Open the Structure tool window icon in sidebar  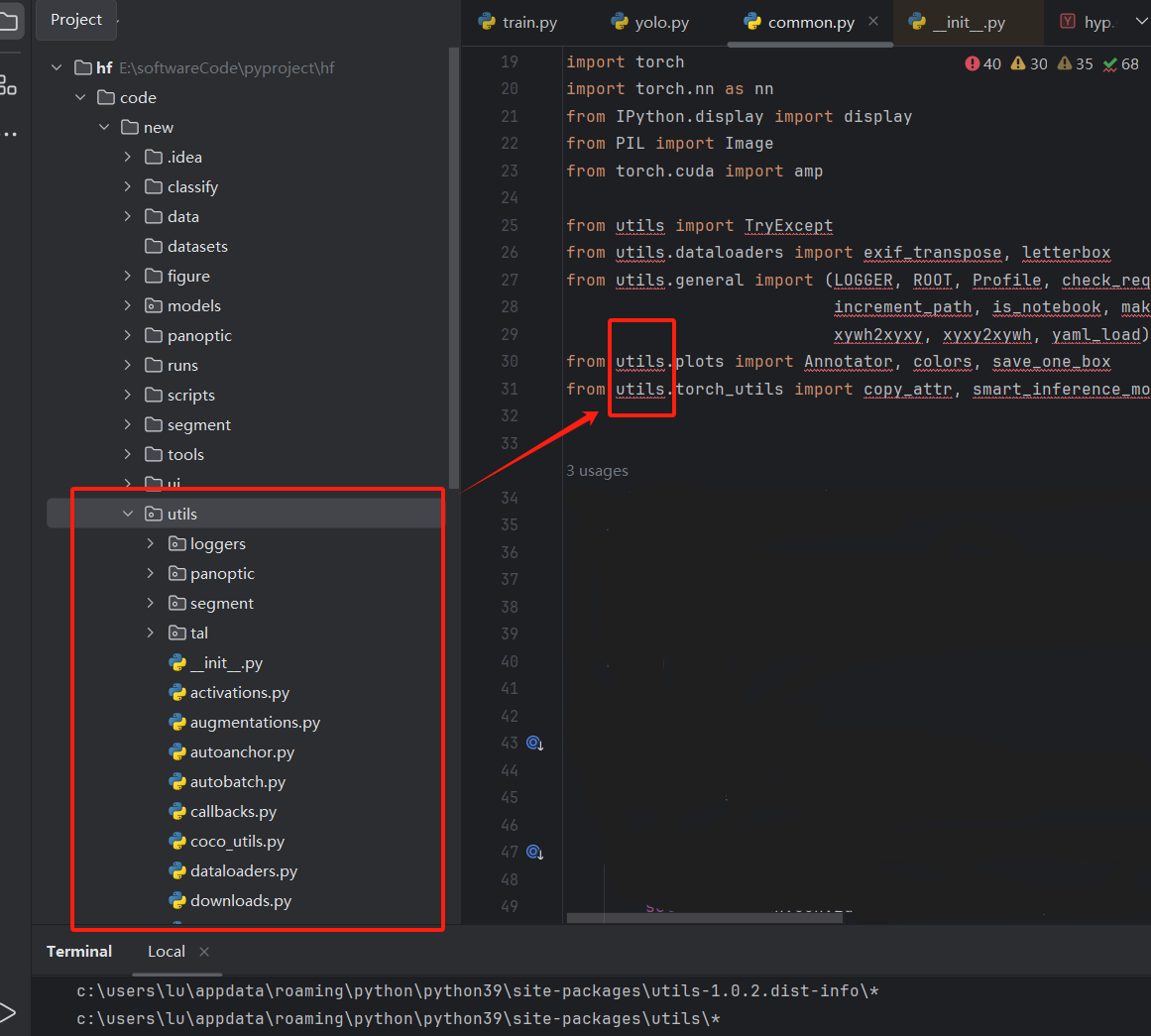point(10,84)
